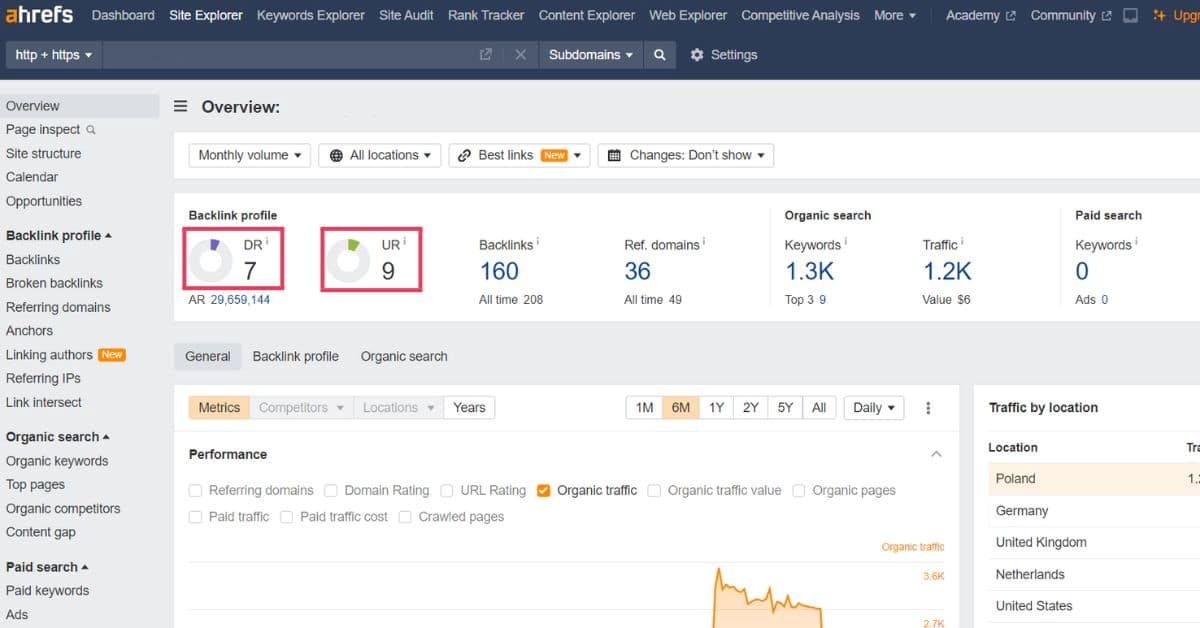This screenshot has height=628, width=1200.
Task: Switch to the Backlink profile tab
Action: click(295, 356)
